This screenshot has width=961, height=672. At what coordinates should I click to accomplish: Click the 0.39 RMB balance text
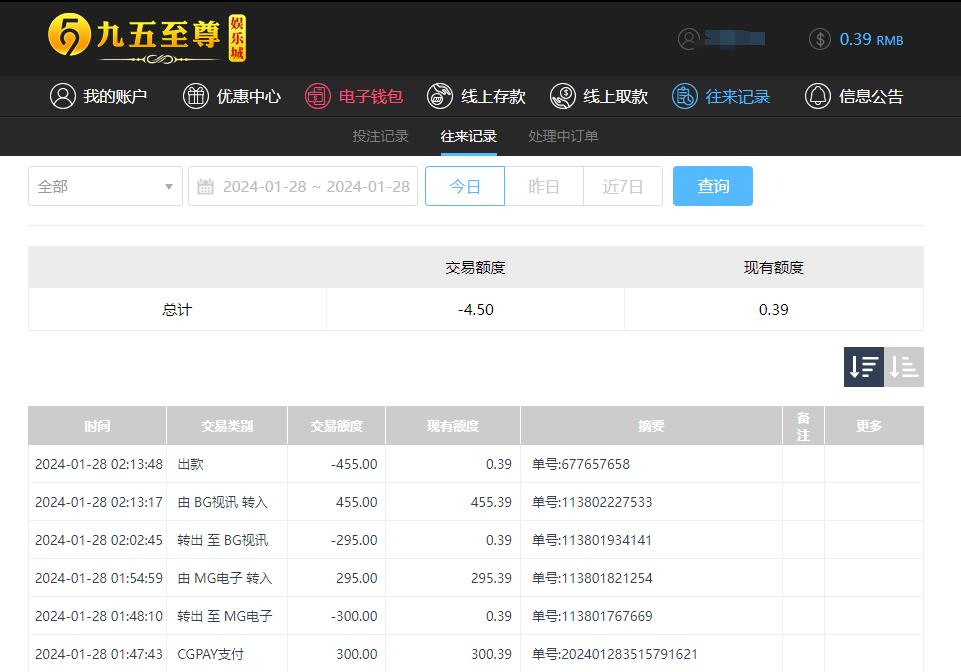[871, 39]
